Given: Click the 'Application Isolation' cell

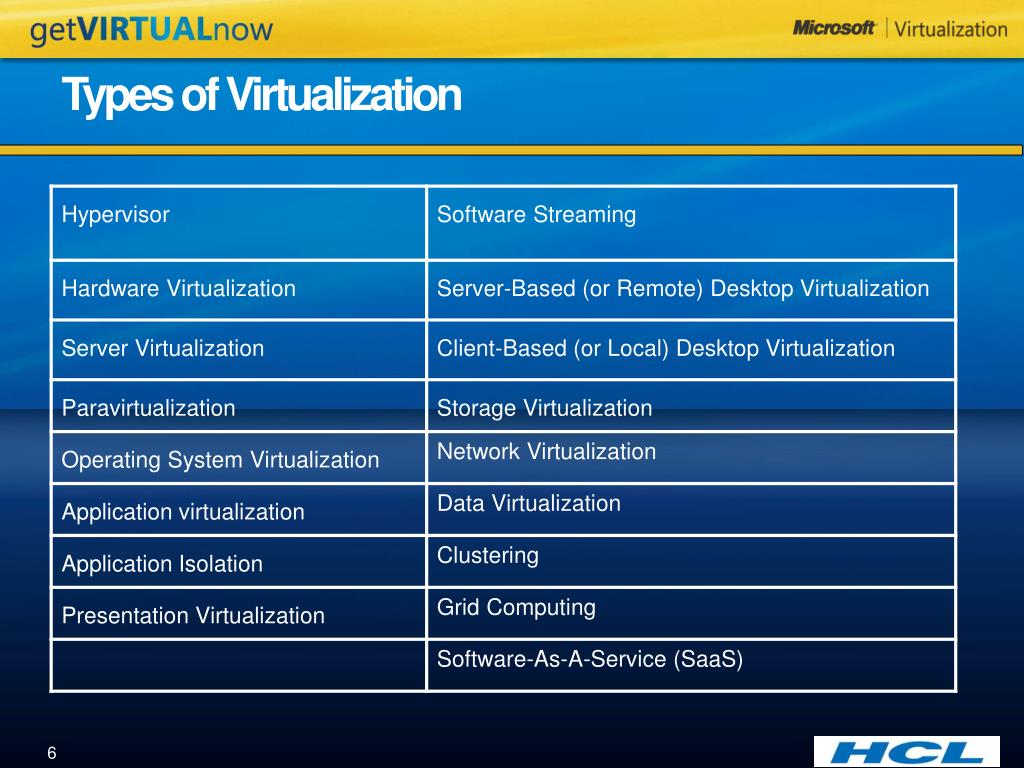Looking at the screenshot, I should [238, 562].
